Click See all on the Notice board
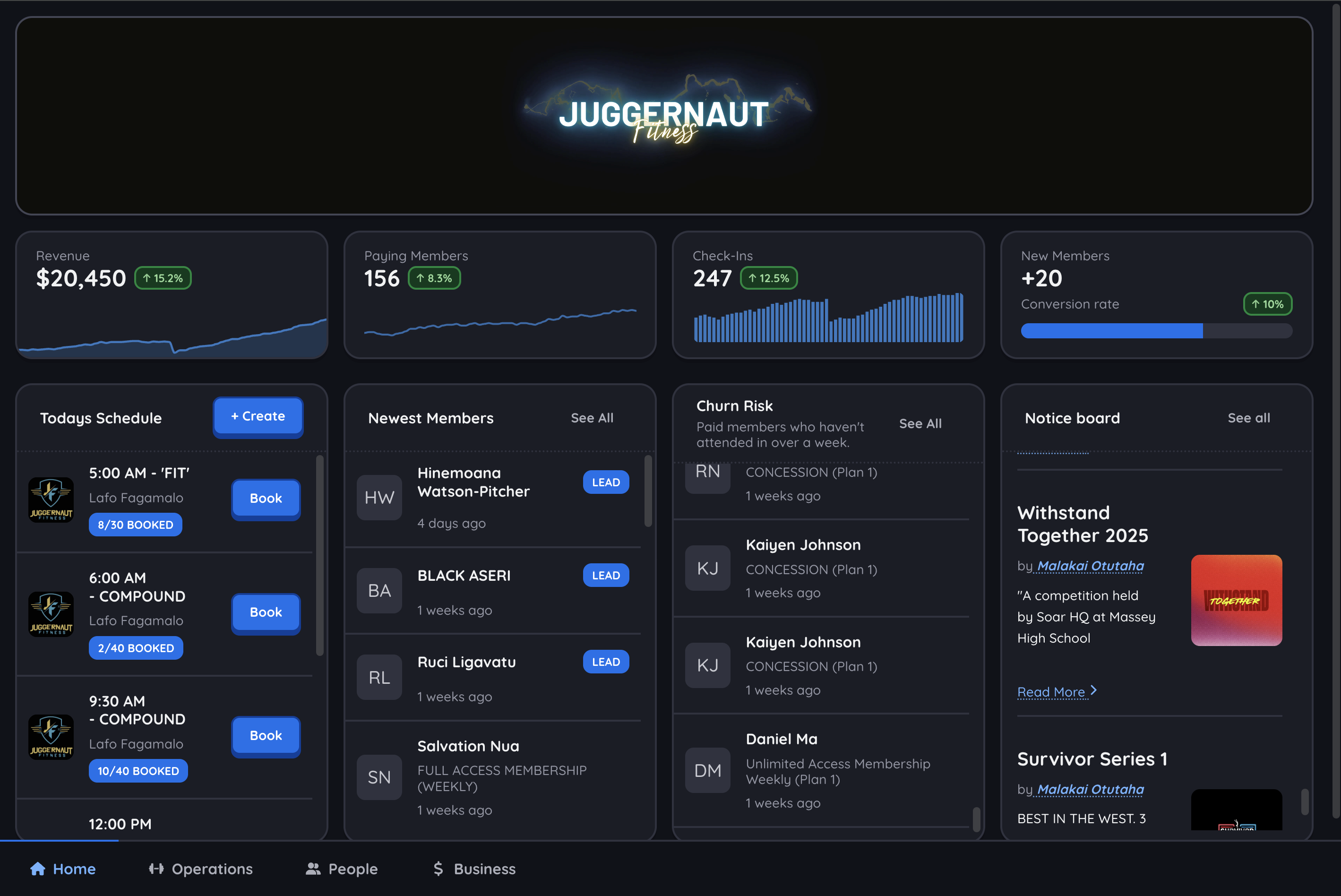 [x=1248, y=418]
